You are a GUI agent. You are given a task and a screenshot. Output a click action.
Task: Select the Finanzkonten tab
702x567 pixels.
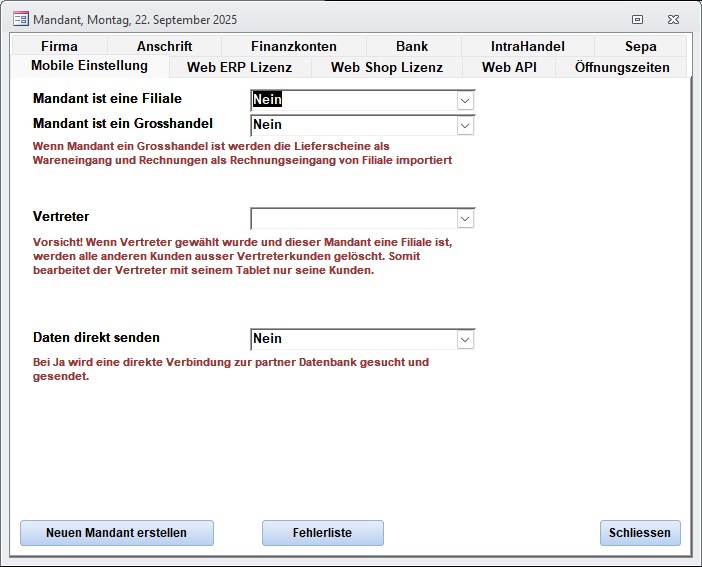click(x=293, y=46)
